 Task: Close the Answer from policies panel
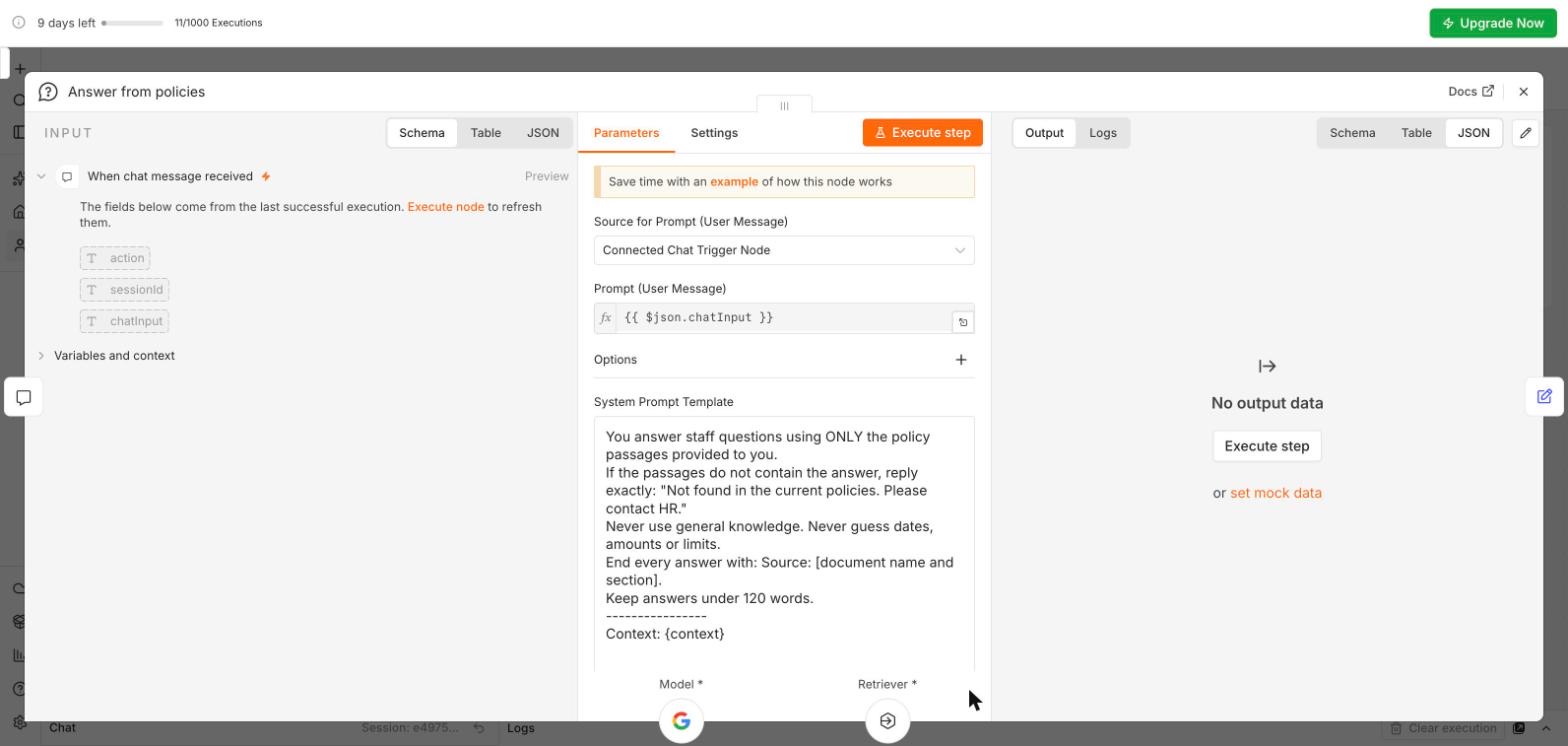(x=1523, y=92)
